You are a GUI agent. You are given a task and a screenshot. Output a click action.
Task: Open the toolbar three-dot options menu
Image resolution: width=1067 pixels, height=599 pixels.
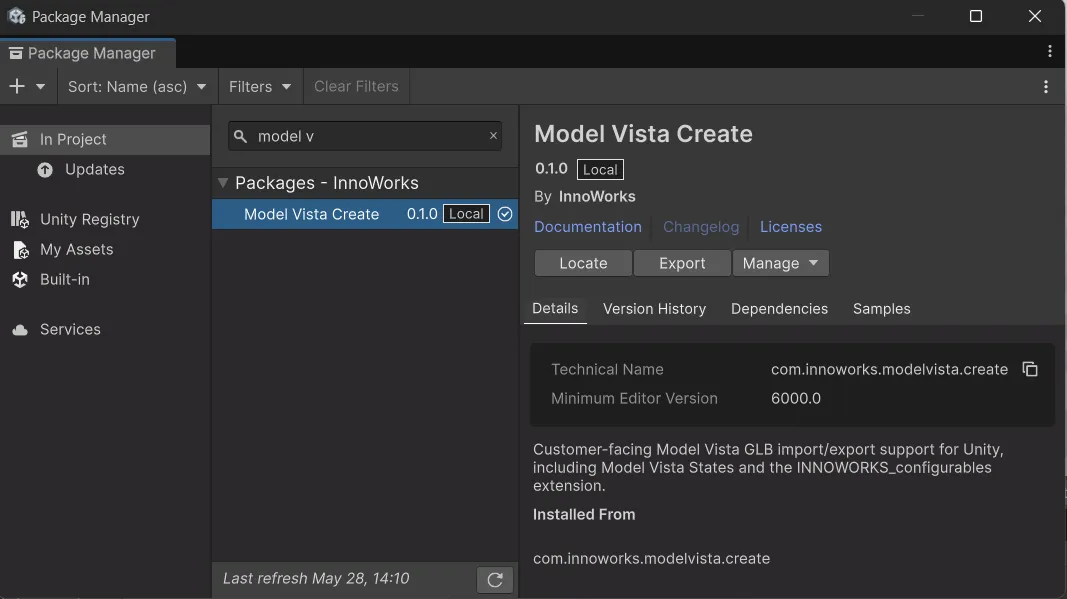(1046, 86)
